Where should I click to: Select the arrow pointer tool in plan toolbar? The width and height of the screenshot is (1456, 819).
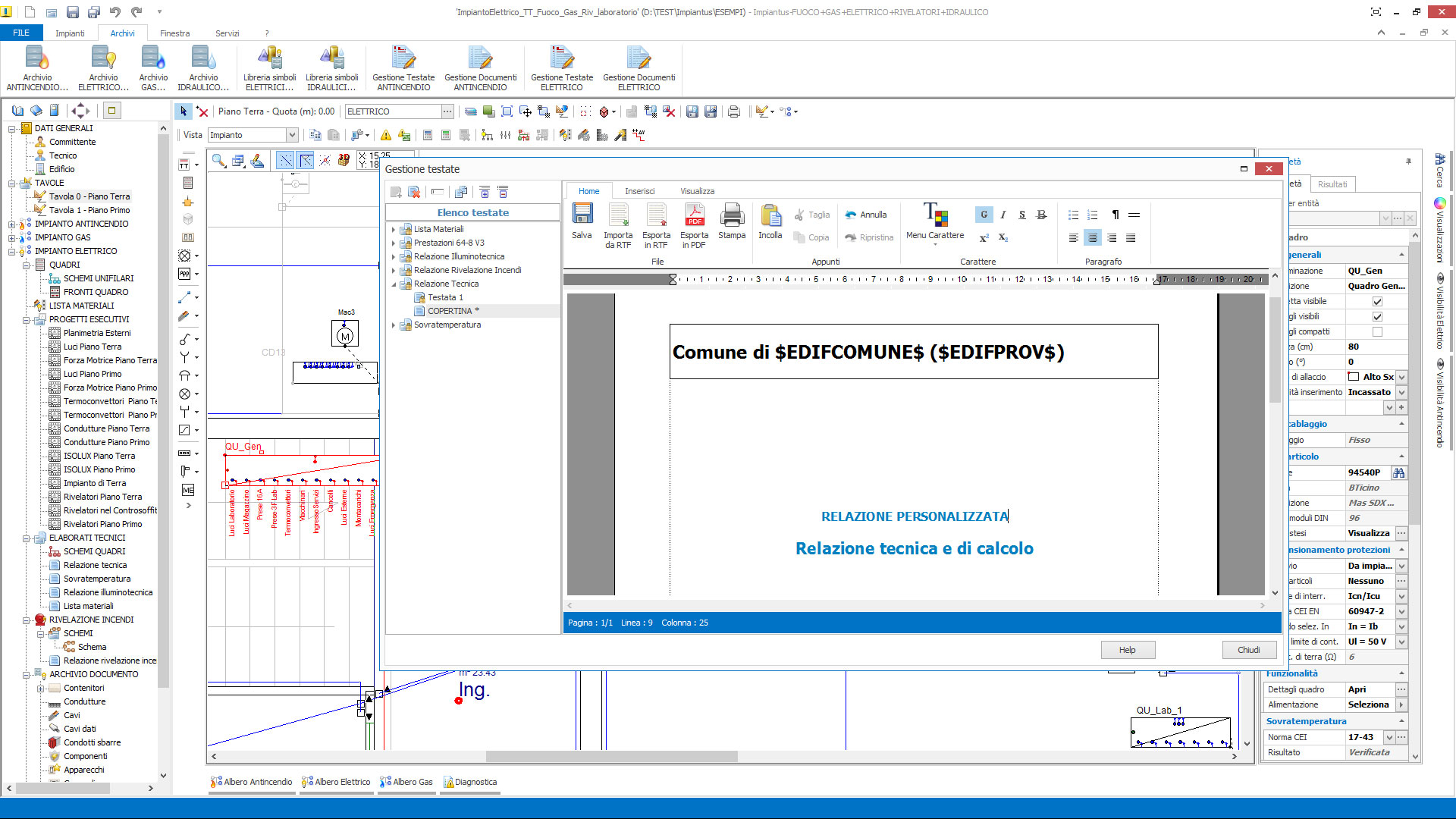point(183,111)
